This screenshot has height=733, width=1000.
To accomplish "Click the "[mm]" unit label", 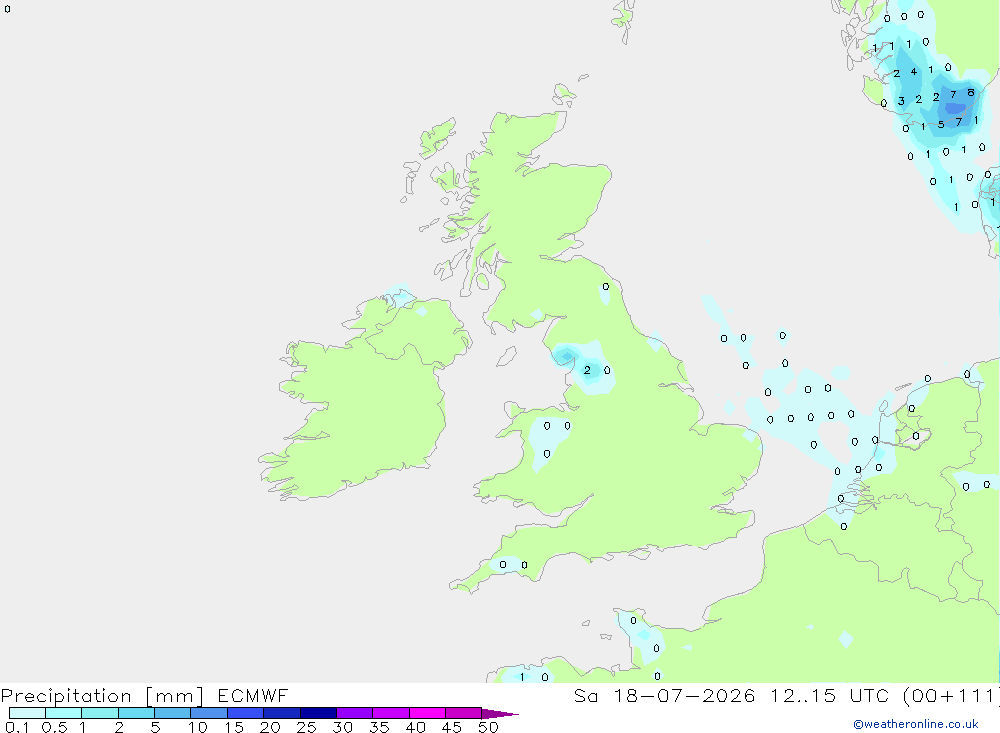I will tap(175, 696).
